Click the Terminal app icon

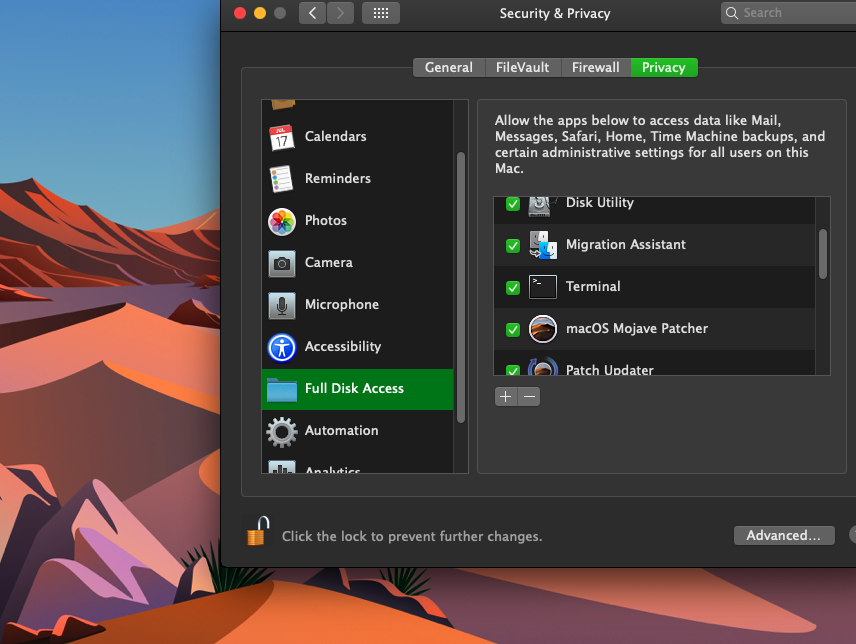[543, 287]
